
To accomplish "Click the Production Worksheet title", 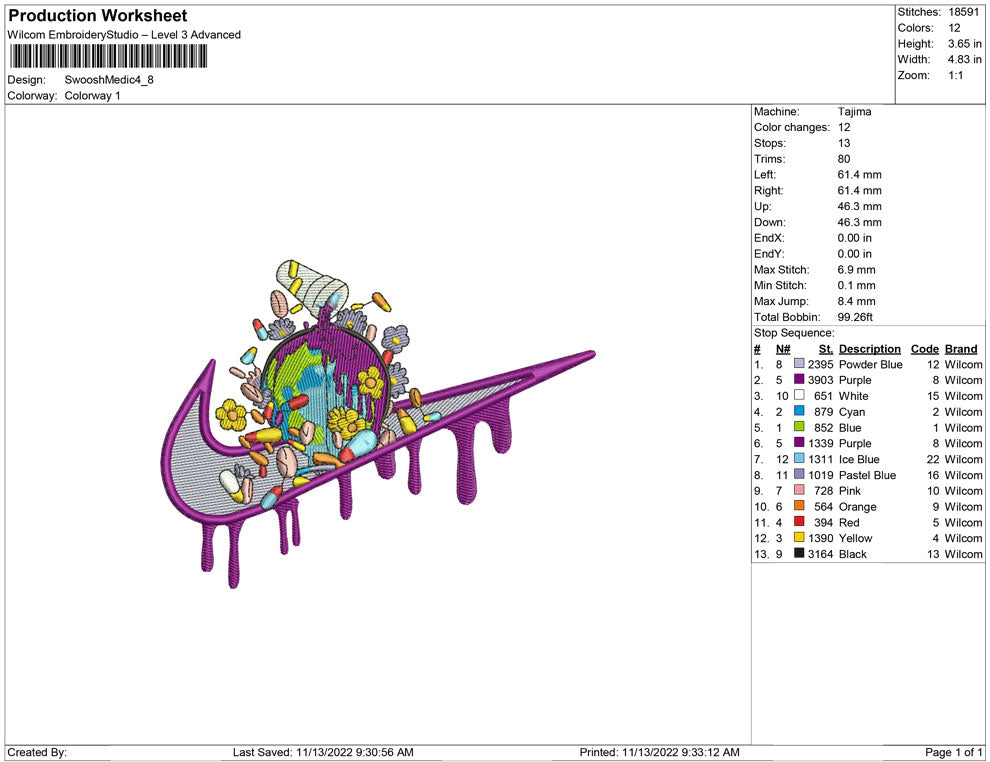I will pyautogui.click(x=98, y=16).
